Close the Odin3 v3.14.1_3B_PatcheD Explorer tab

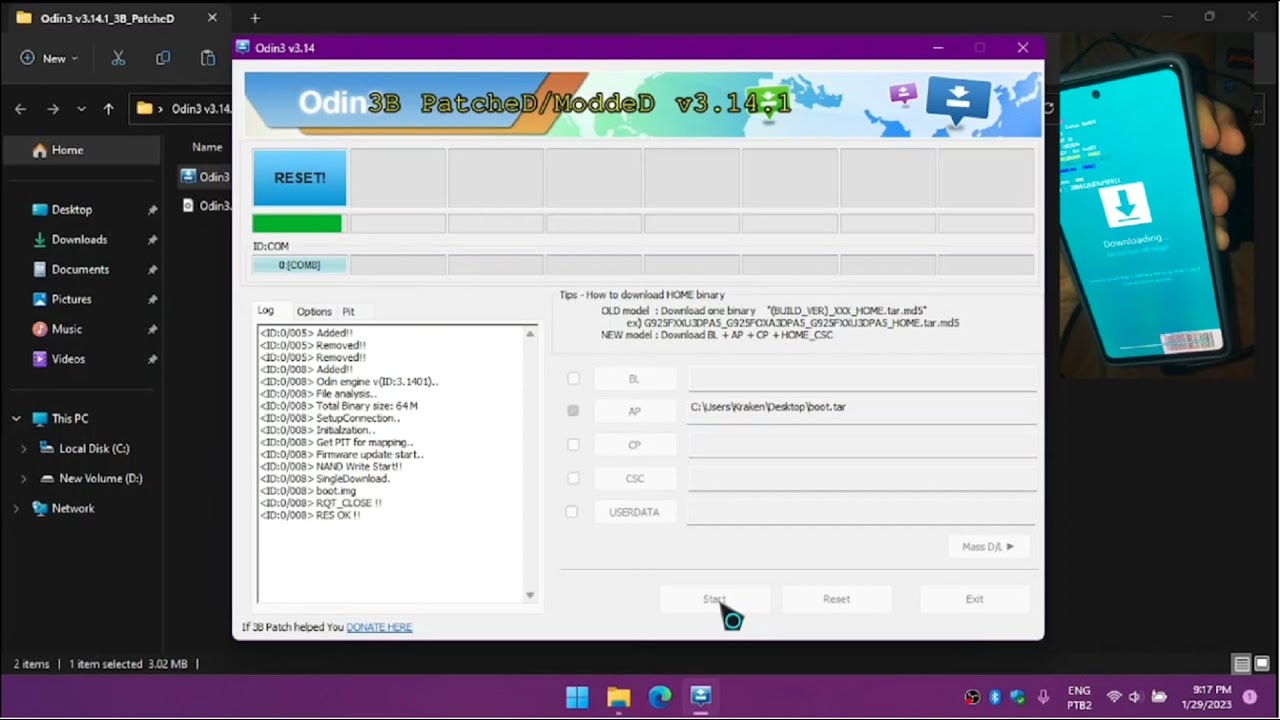pos(212,18)
